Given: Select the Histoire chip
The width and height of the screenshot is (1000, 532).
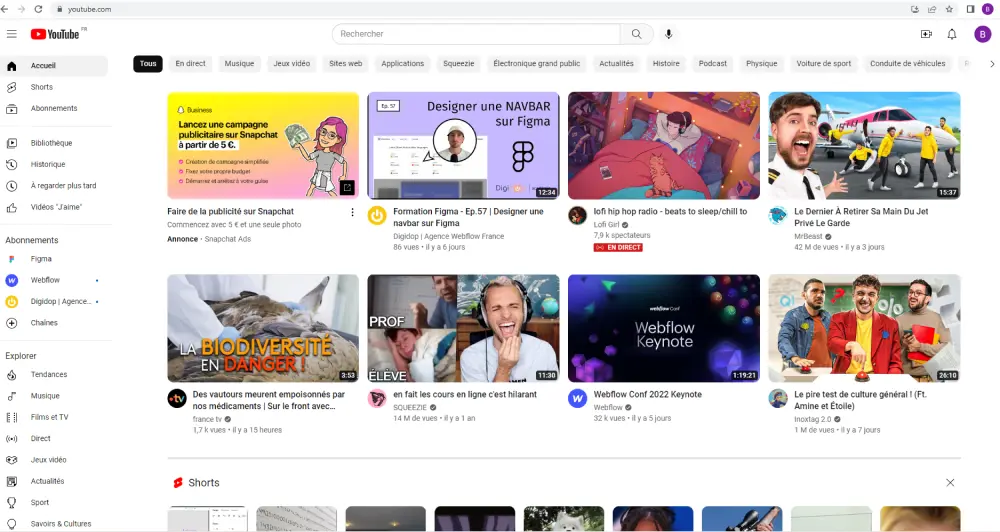Looking at the screenshot, I should pyautogui.click(x=666, y=64).
